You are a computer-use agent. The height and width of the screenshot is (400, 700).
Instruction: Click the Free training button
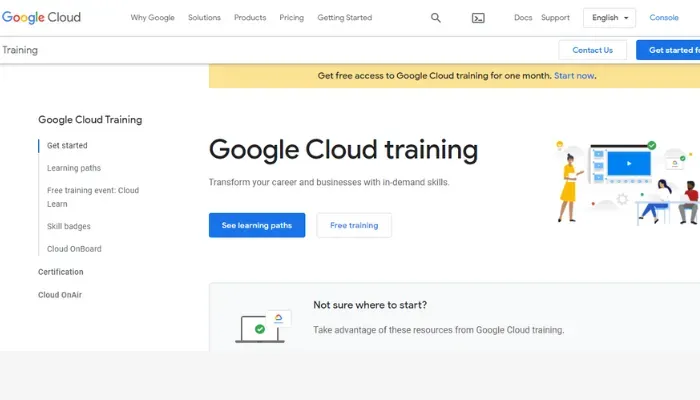click(x=354, y=225)
